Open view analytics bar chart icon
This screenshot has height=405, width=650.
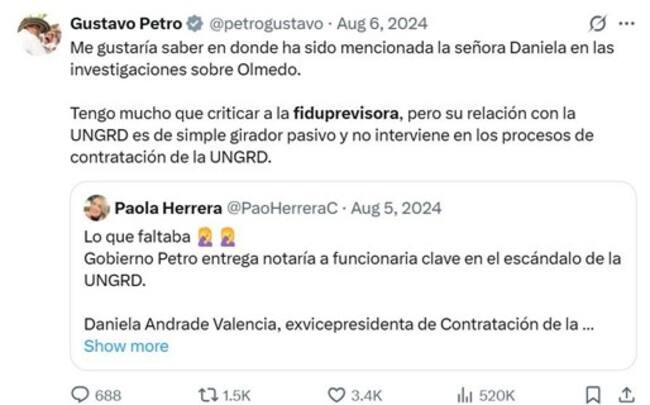click(464, 393)
